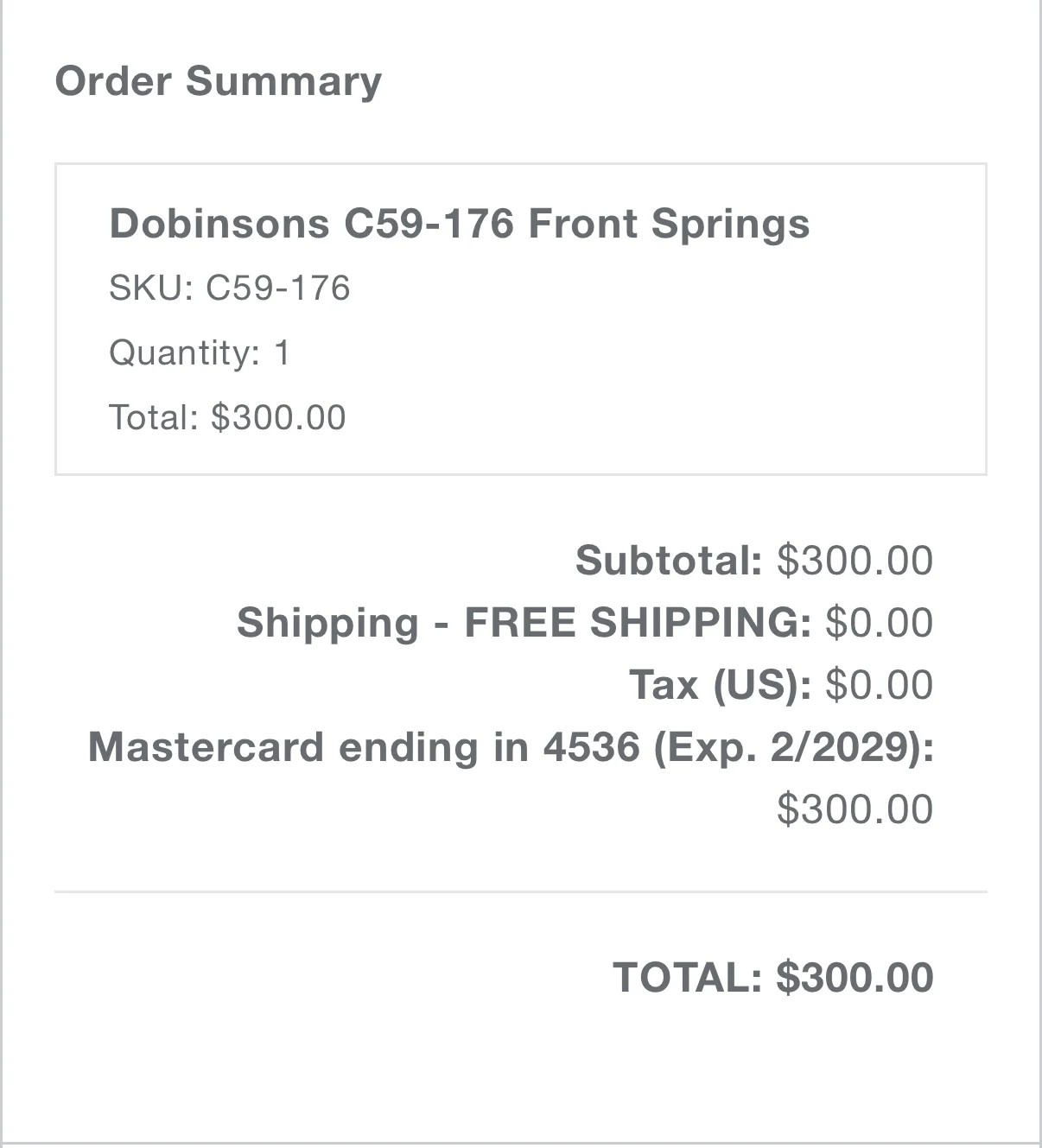This screenshot has height=1148, width=1042.
Task: Click the Subtotal $300.00 amount
Action: click(855, 560)
